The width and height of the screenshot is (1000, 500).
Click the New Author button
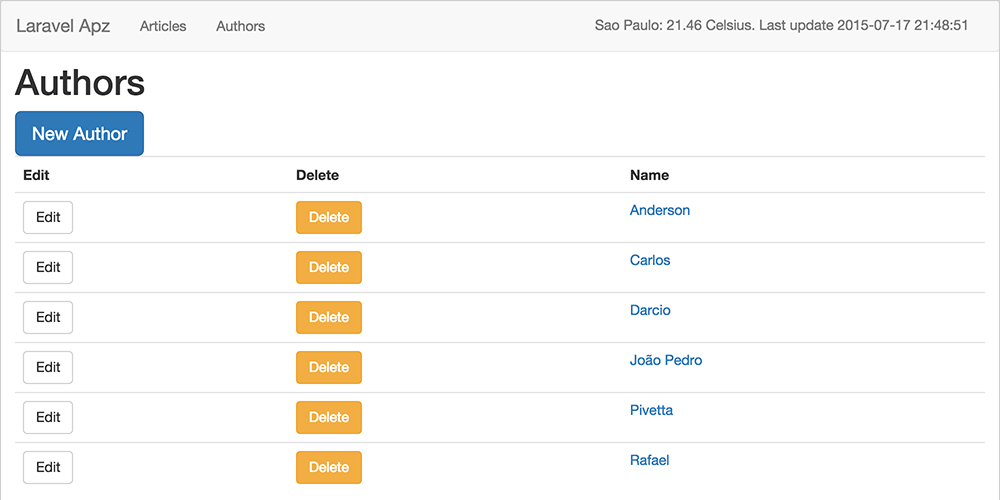[79, 134]
